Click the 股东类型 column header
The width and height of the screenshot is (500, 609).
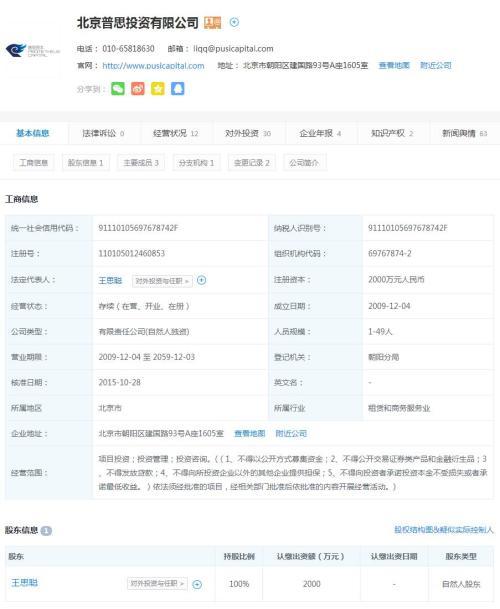click(461, 556)
